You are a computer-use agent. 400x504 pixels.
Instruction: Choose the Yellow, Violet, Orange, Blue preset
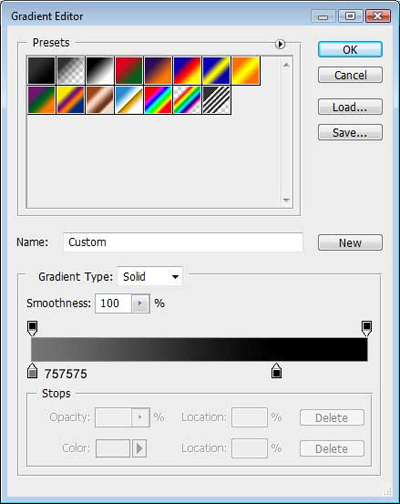pyautogui.click(x=71, y=100)
